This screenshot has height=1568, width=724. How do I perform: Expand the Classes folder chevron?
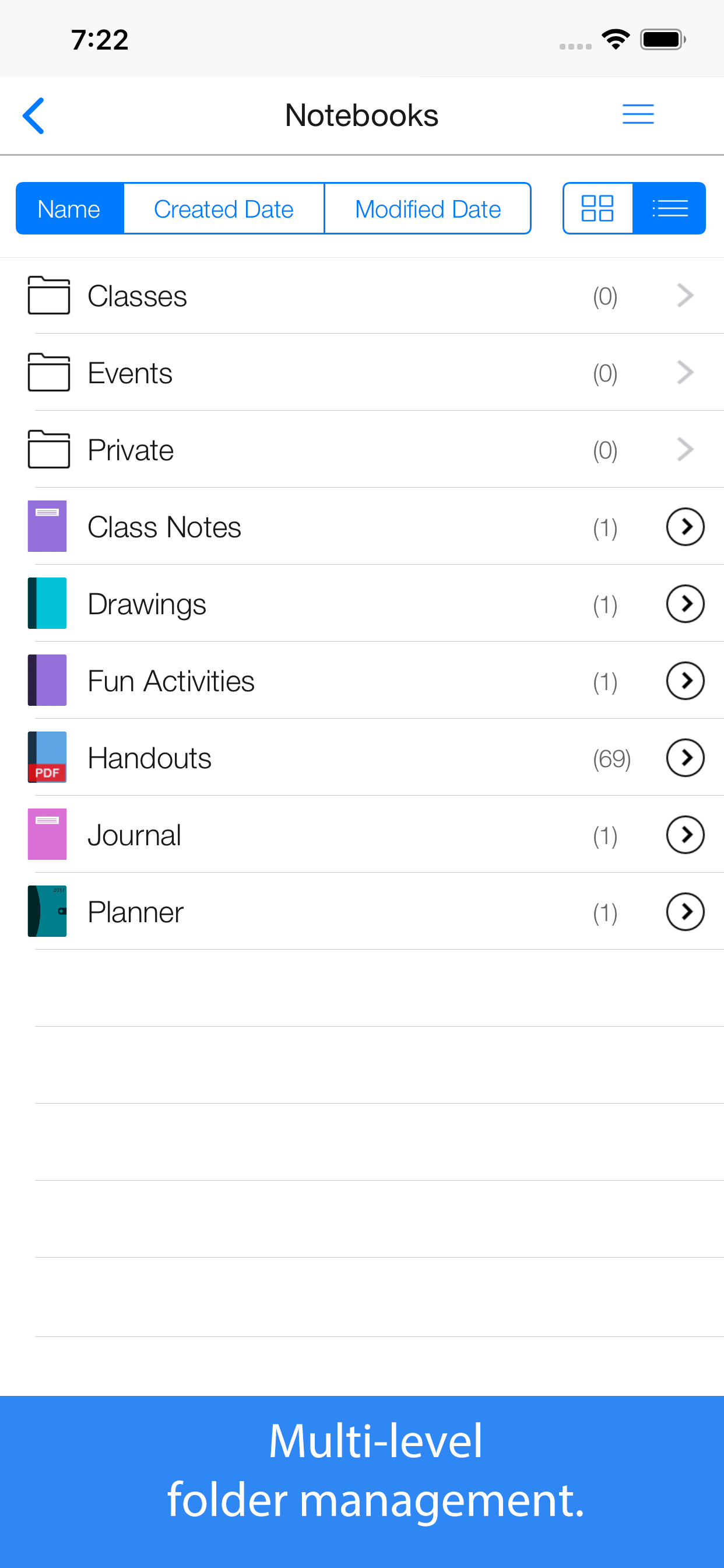pos(685,296)
